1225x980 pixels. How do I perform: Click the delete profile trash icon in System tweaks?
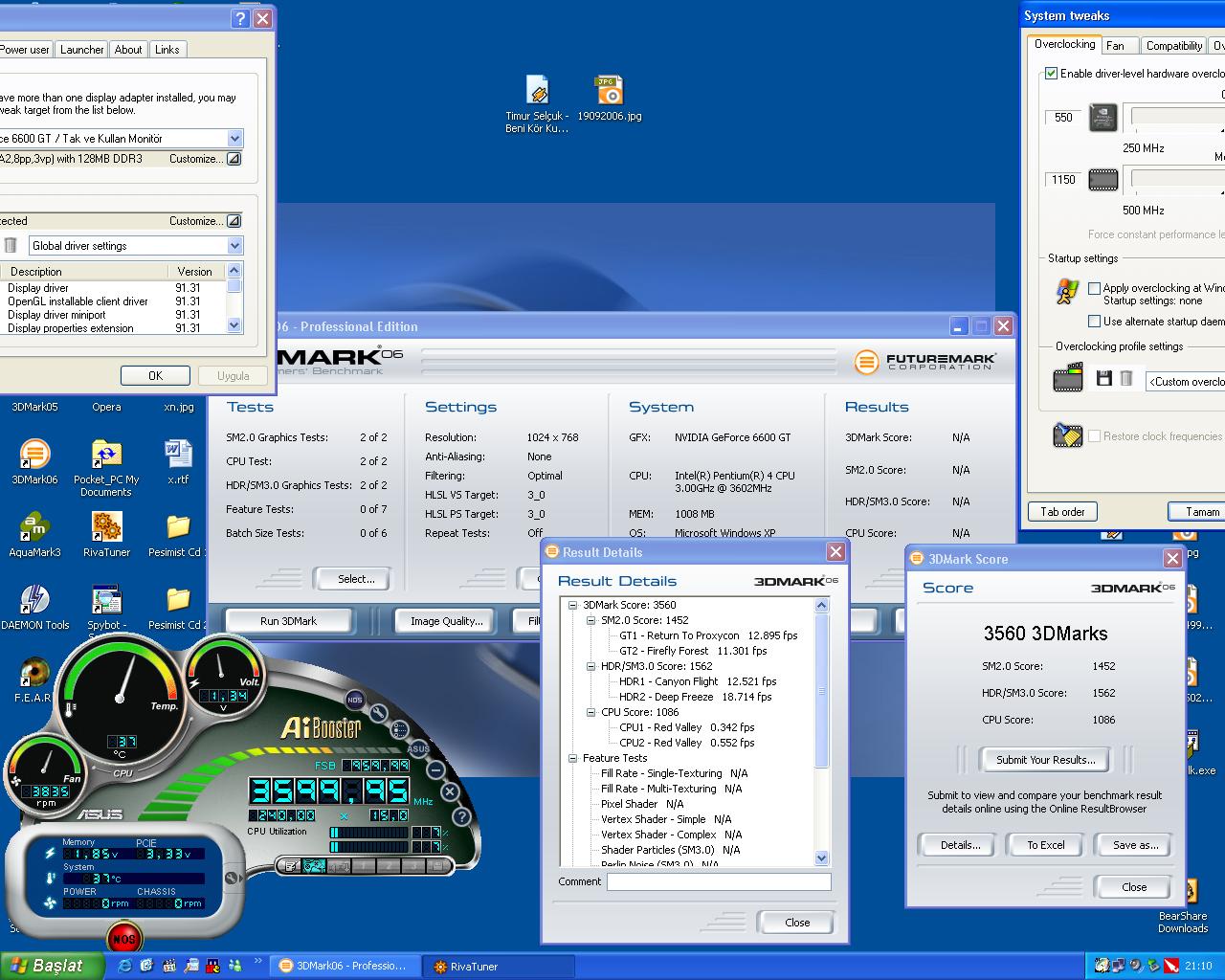(x=1126, y=379)
